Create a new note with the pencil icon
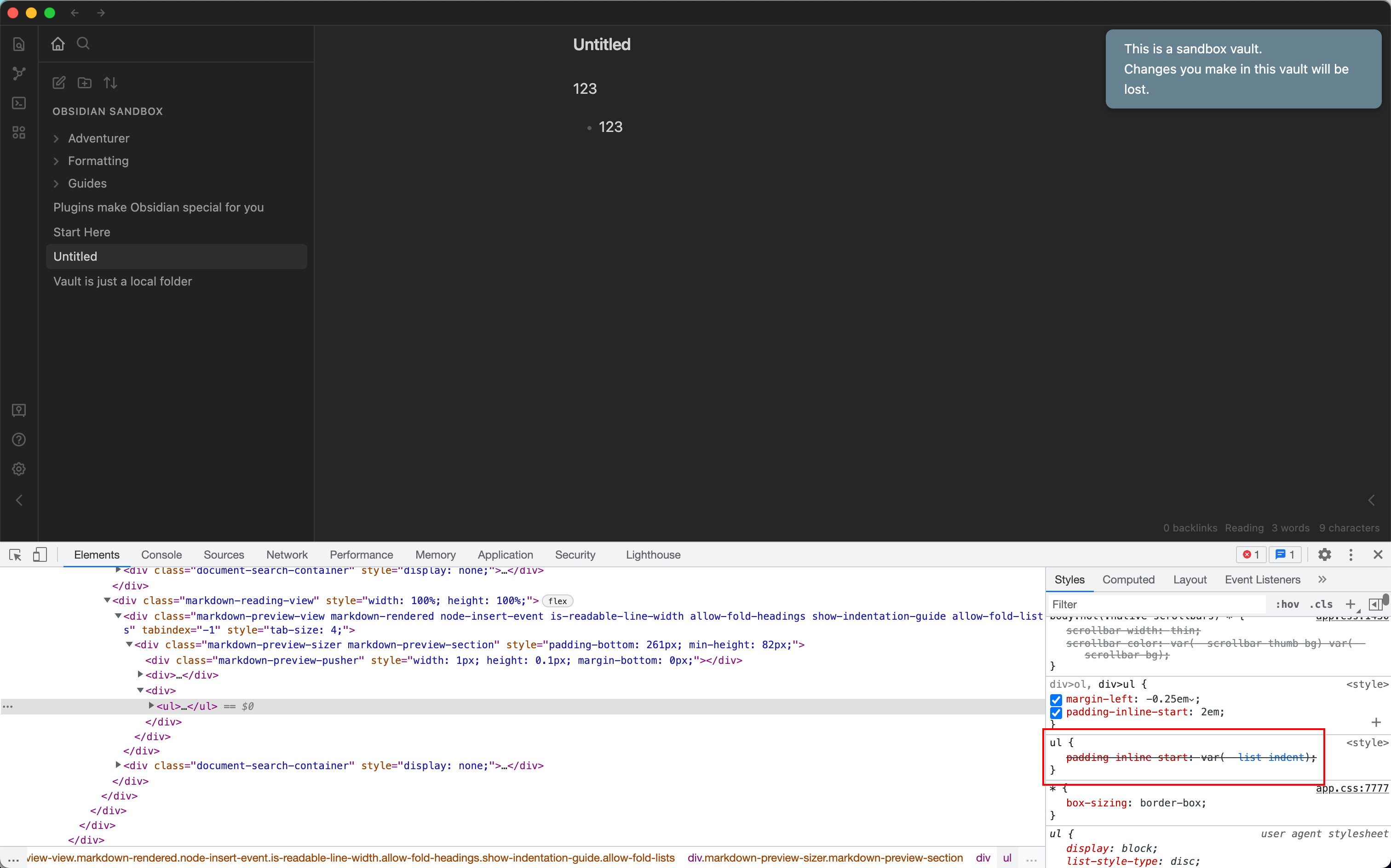This screenshot has width=1391, height=868. point(58,83)
